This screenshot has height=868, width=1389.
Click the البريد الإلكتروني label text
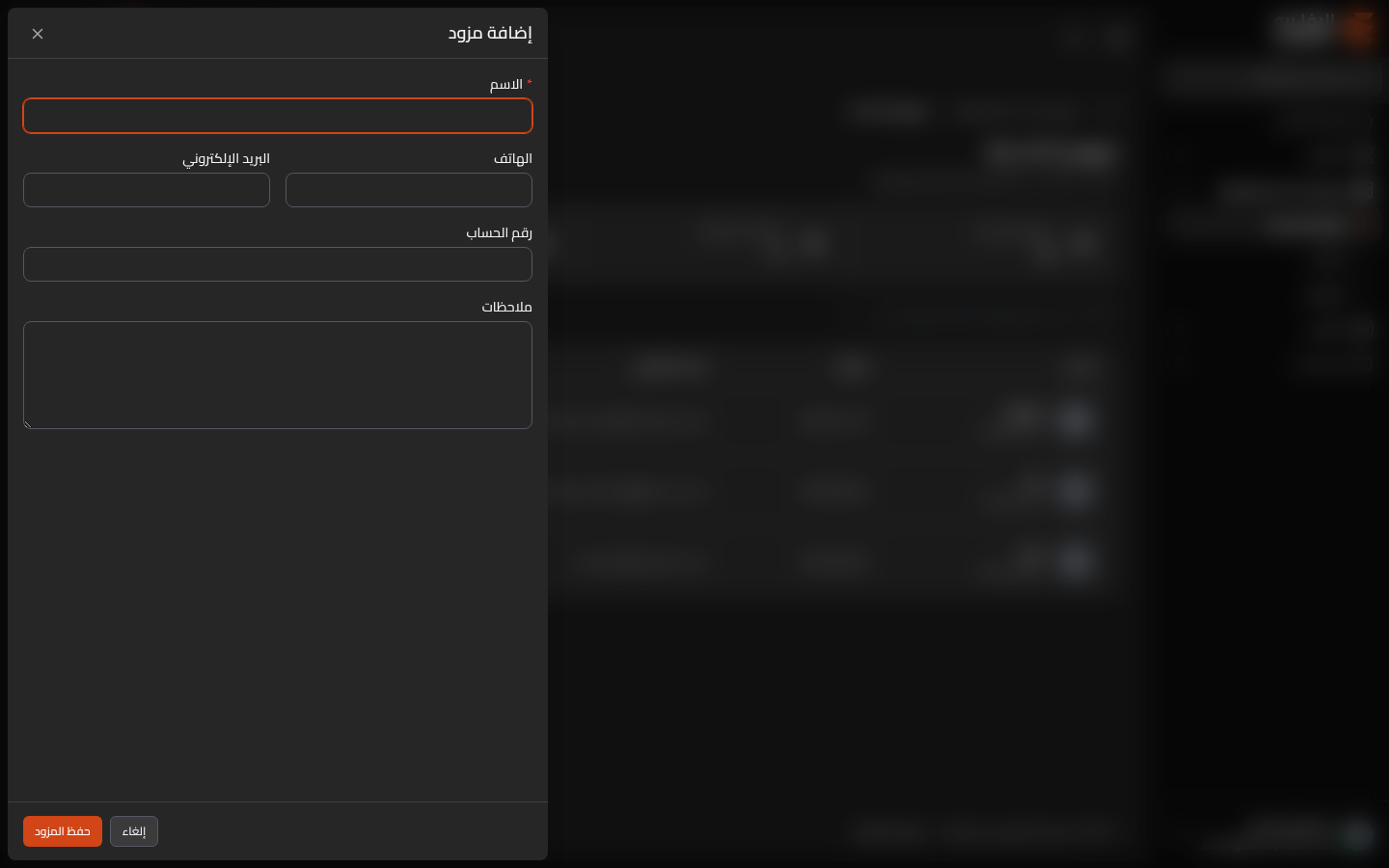tap(227, 158)
